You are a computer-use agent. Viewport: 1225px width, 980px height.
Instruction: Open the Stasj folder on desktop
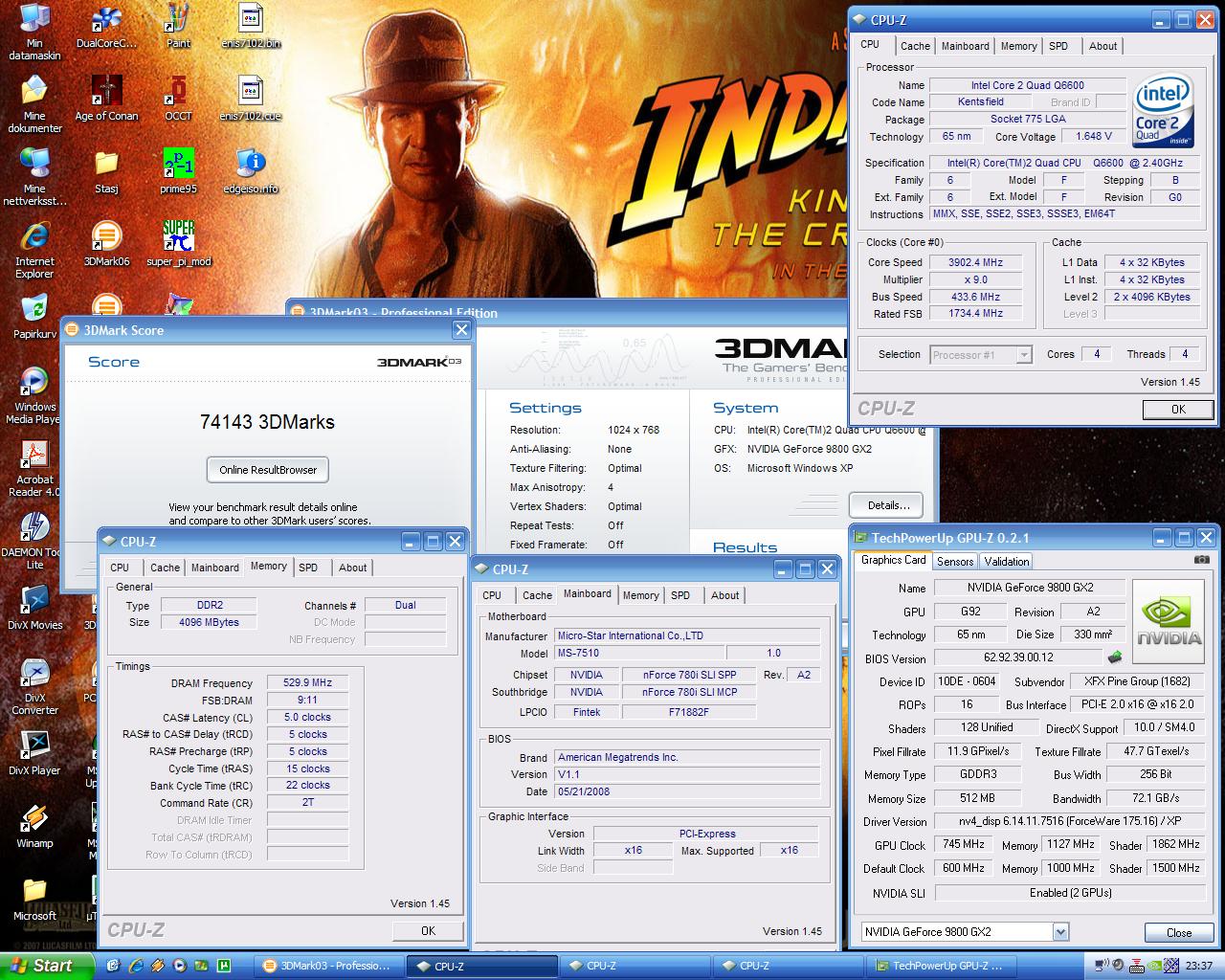point(106,171)
